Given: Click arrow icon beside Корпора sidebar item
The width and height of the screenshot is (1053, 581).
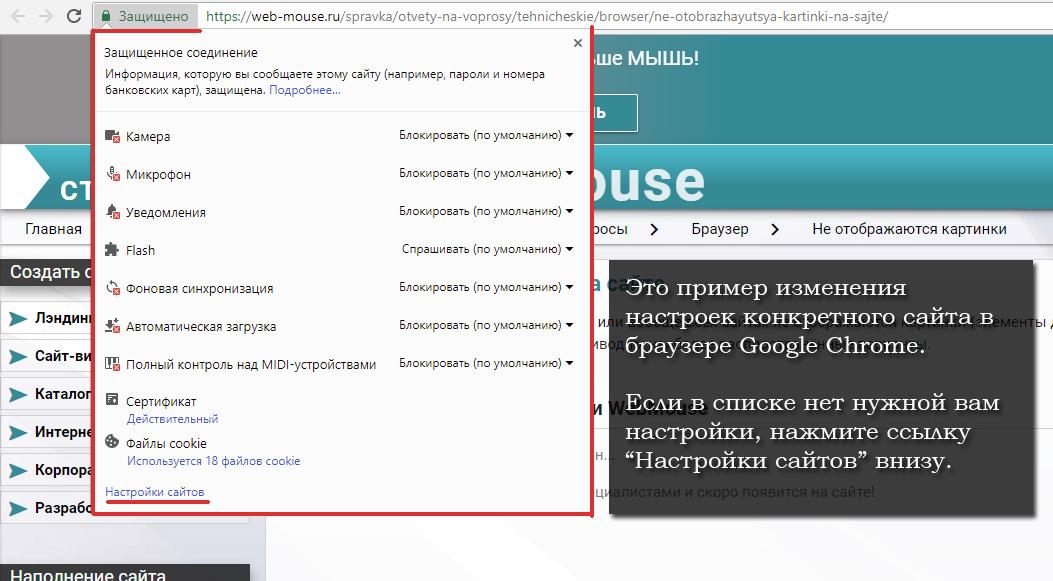Looking at the screenshot, I should tap(17, 470).
